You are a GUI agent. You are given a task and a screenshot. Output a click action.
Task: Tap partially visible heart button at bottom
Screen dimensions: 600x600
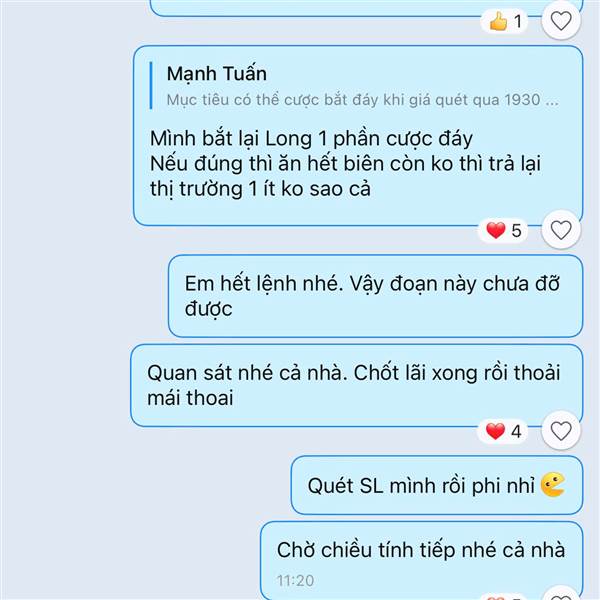(x=561, y=594)
